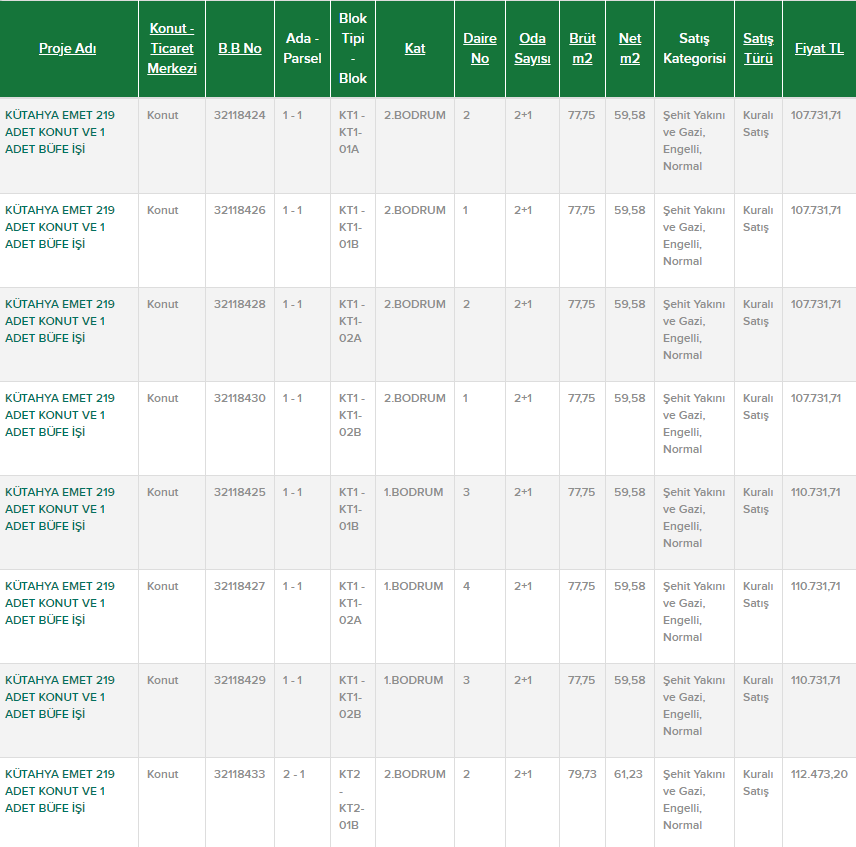
Task: Open project link in row 32118429
Action: (x=60, y=697)
